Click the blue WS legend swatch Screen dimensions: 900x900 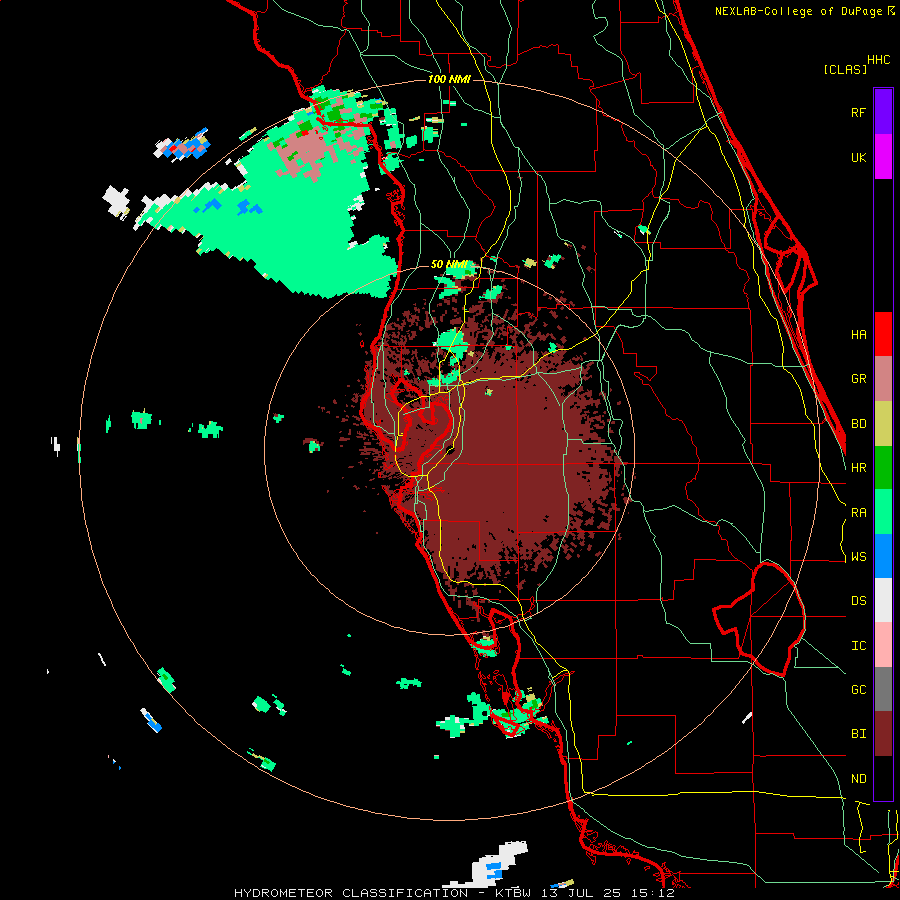pos(883,556)
